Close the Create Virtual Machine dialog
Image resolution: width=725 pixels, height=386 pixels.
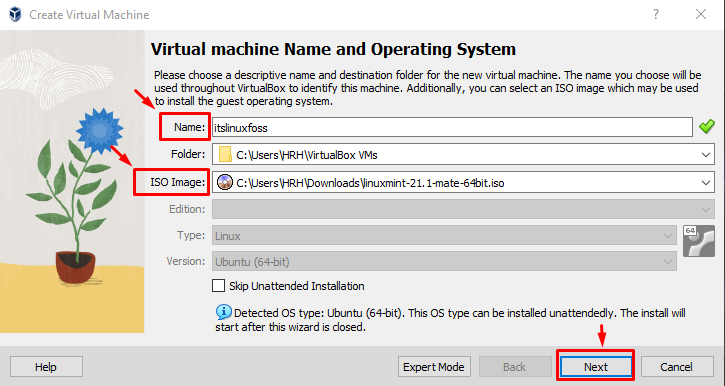tap(701, 14)
